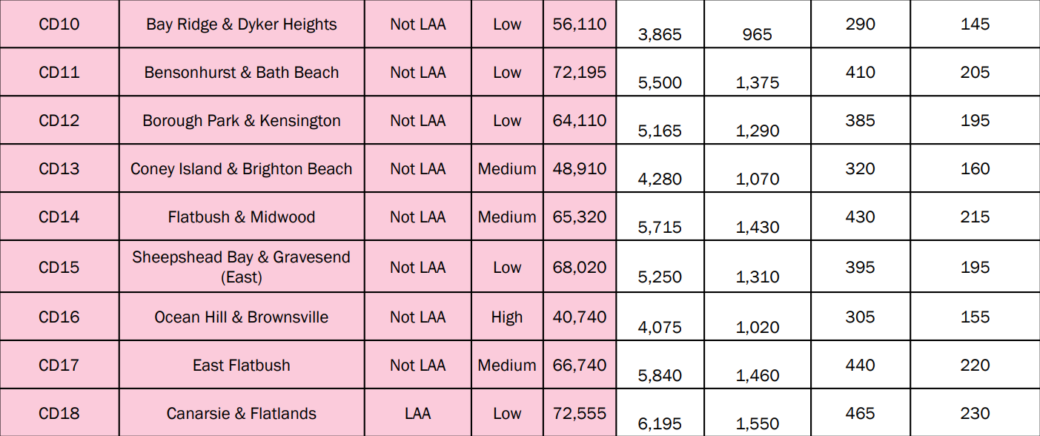Click the High rating cell for CD16

507,317
